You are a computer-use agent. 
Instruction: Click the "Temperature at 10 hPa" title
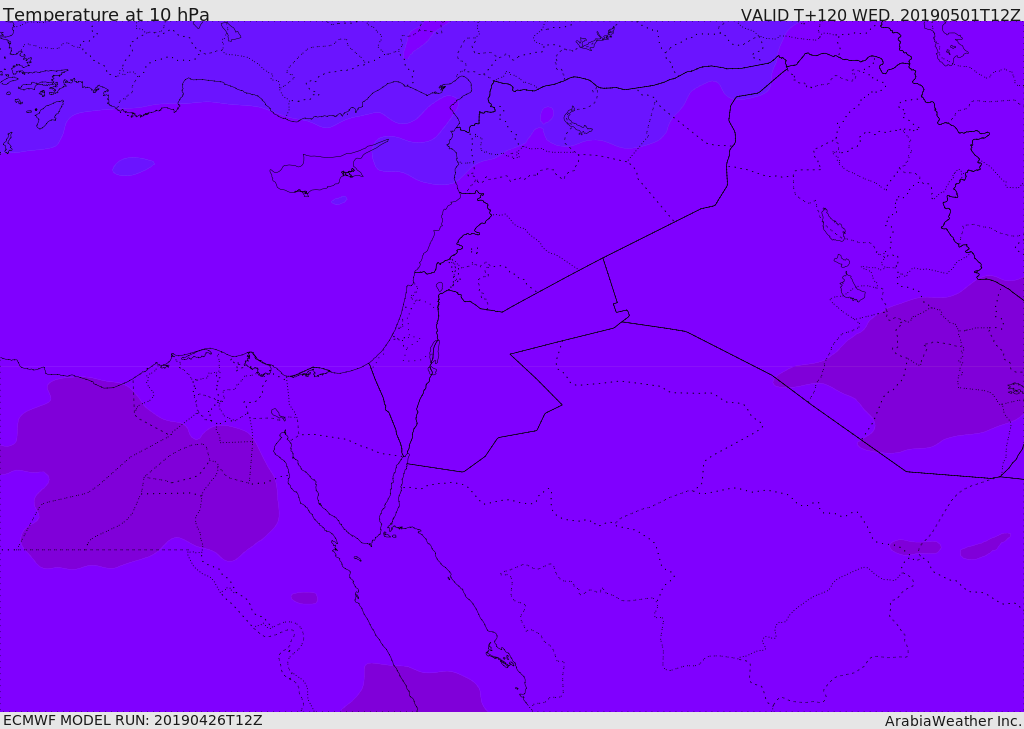(106, 14)
